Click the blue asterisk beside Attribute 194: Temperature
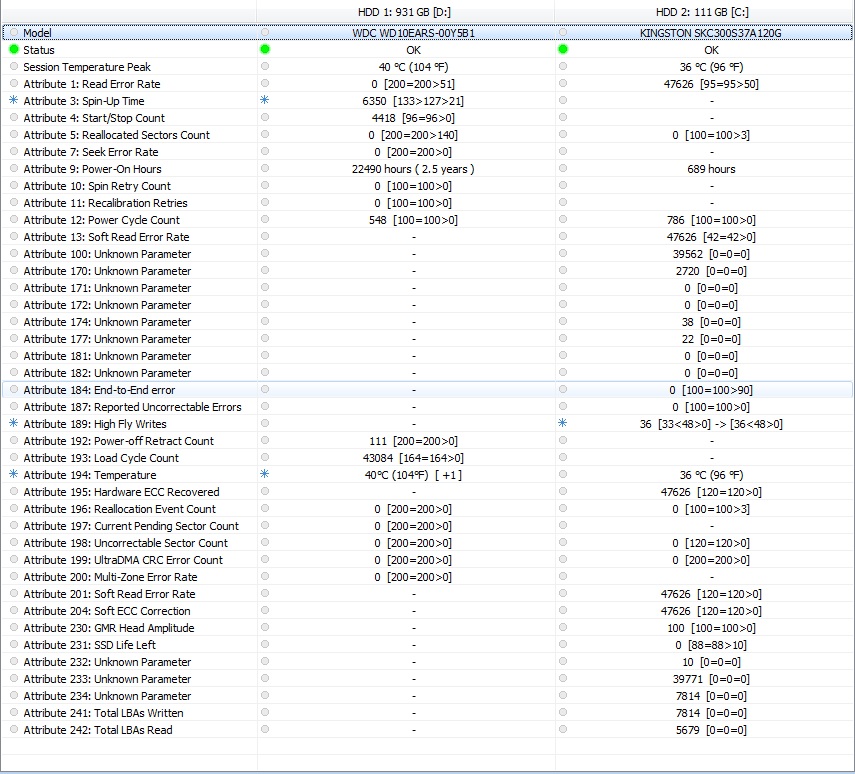The height and width of the screenshot is (774, 855). click(14, 475)
